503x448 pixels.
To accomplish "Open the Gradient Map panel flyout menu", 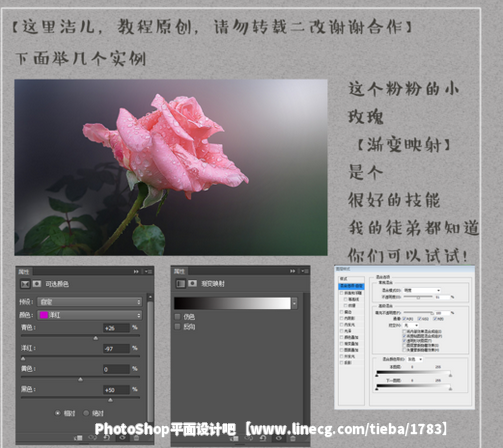I will click(305, 271).
